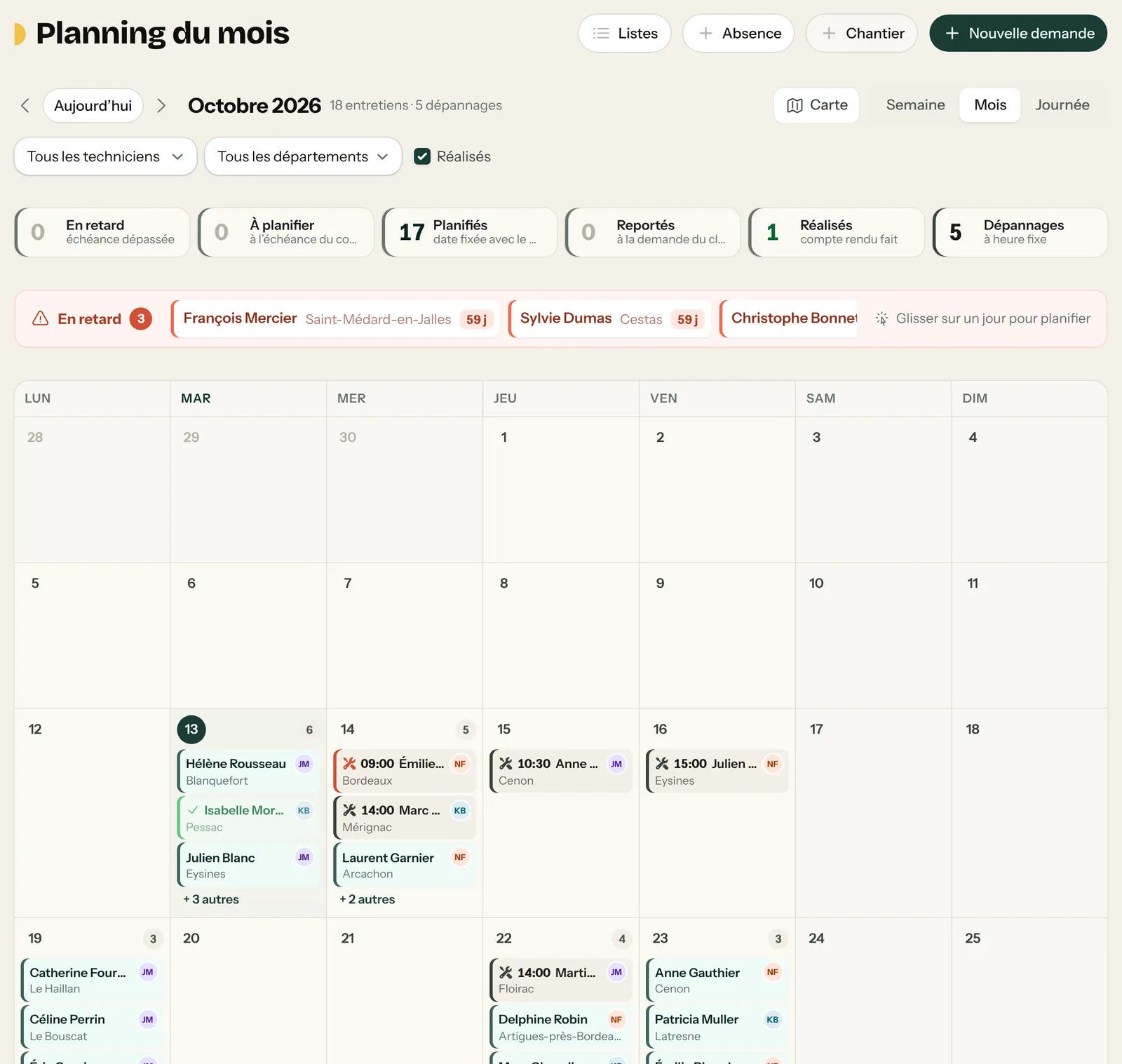Select day 8 in the calendar

561,635
